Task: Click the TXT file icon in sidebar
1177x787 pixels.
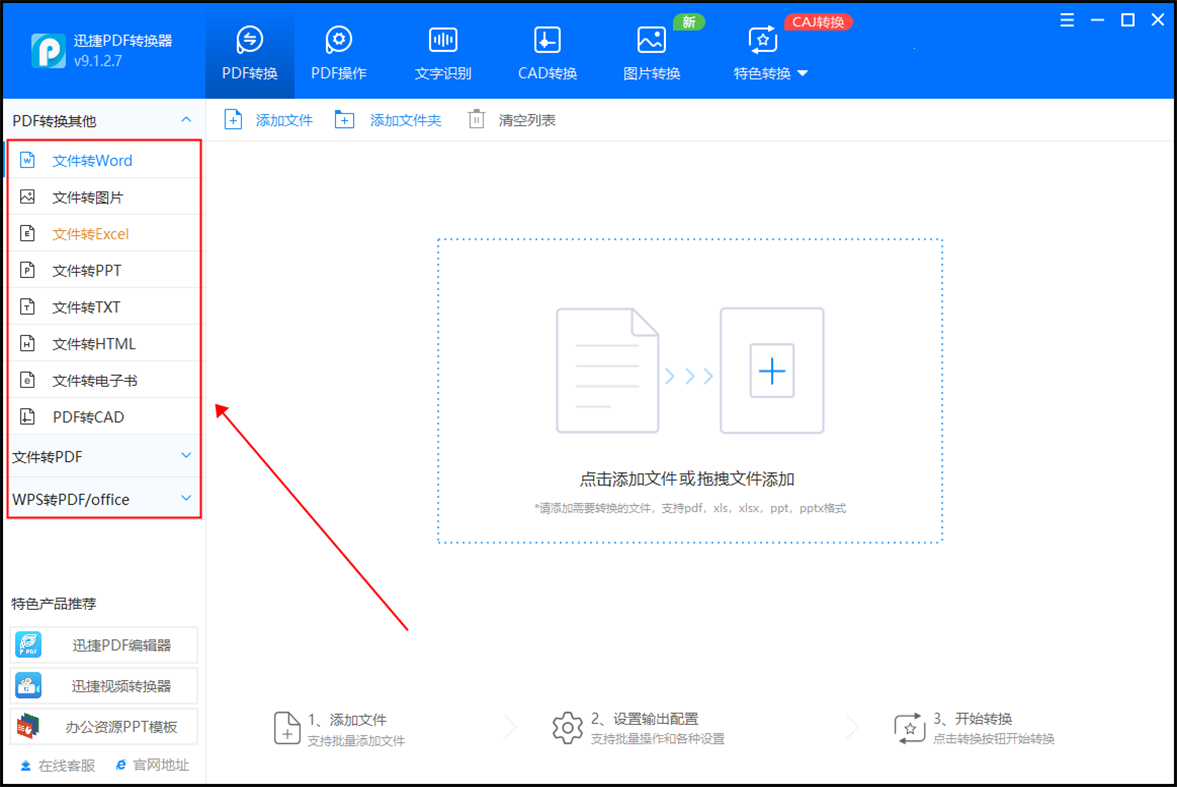Action: click(28, 306)
